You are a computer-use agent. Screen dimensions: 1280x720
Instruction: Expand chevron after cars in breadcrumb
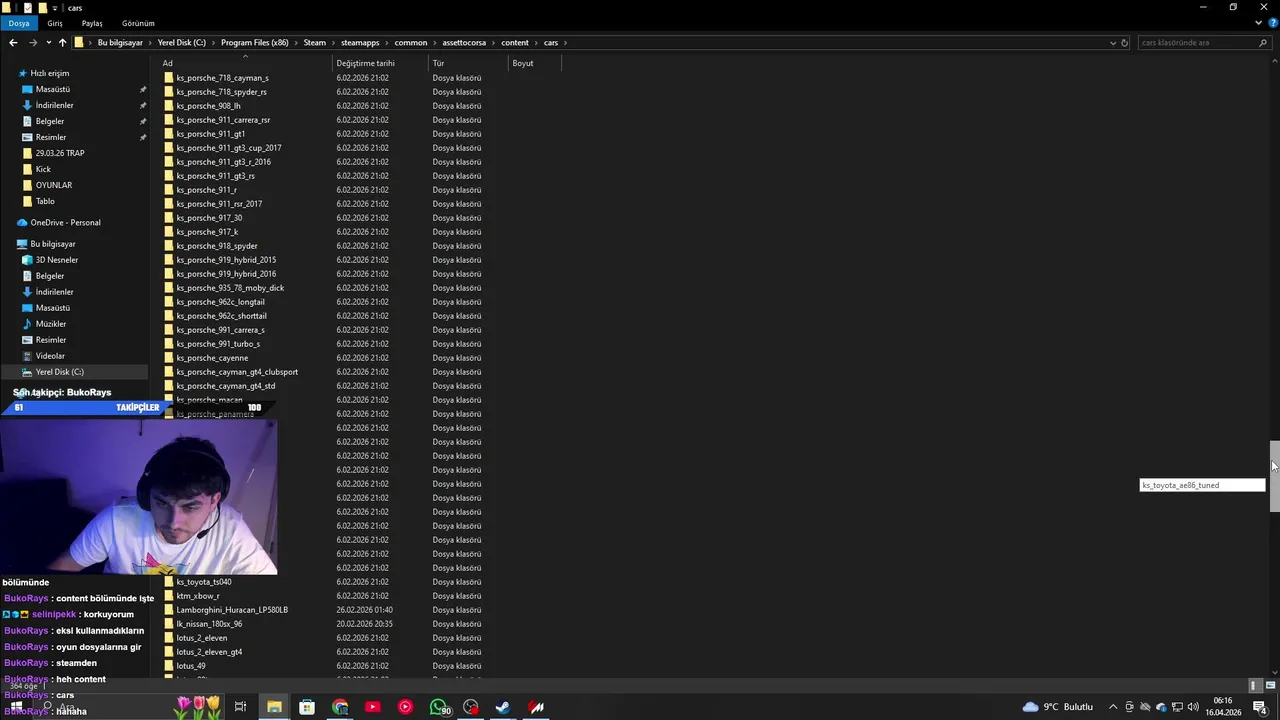tap(565, 43)
